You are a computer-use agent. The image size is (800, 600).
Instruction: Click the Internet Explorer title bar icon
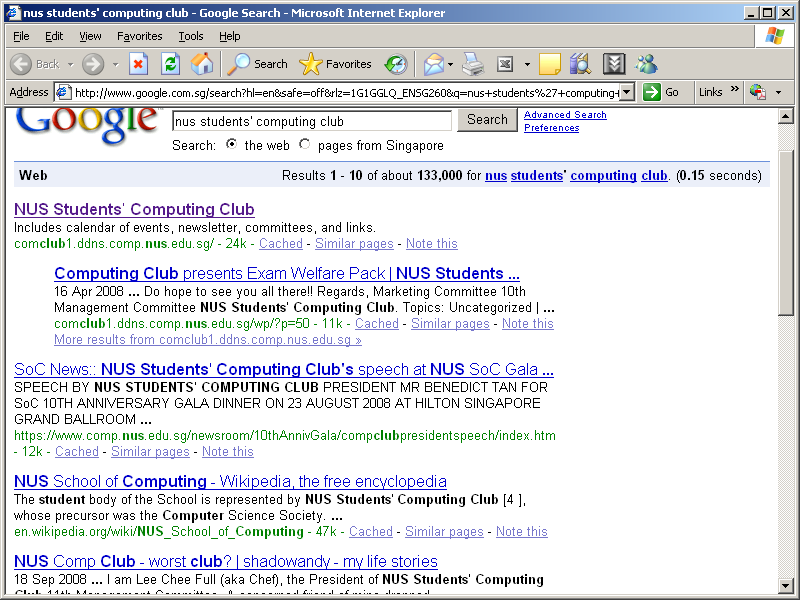pos(13,13)
